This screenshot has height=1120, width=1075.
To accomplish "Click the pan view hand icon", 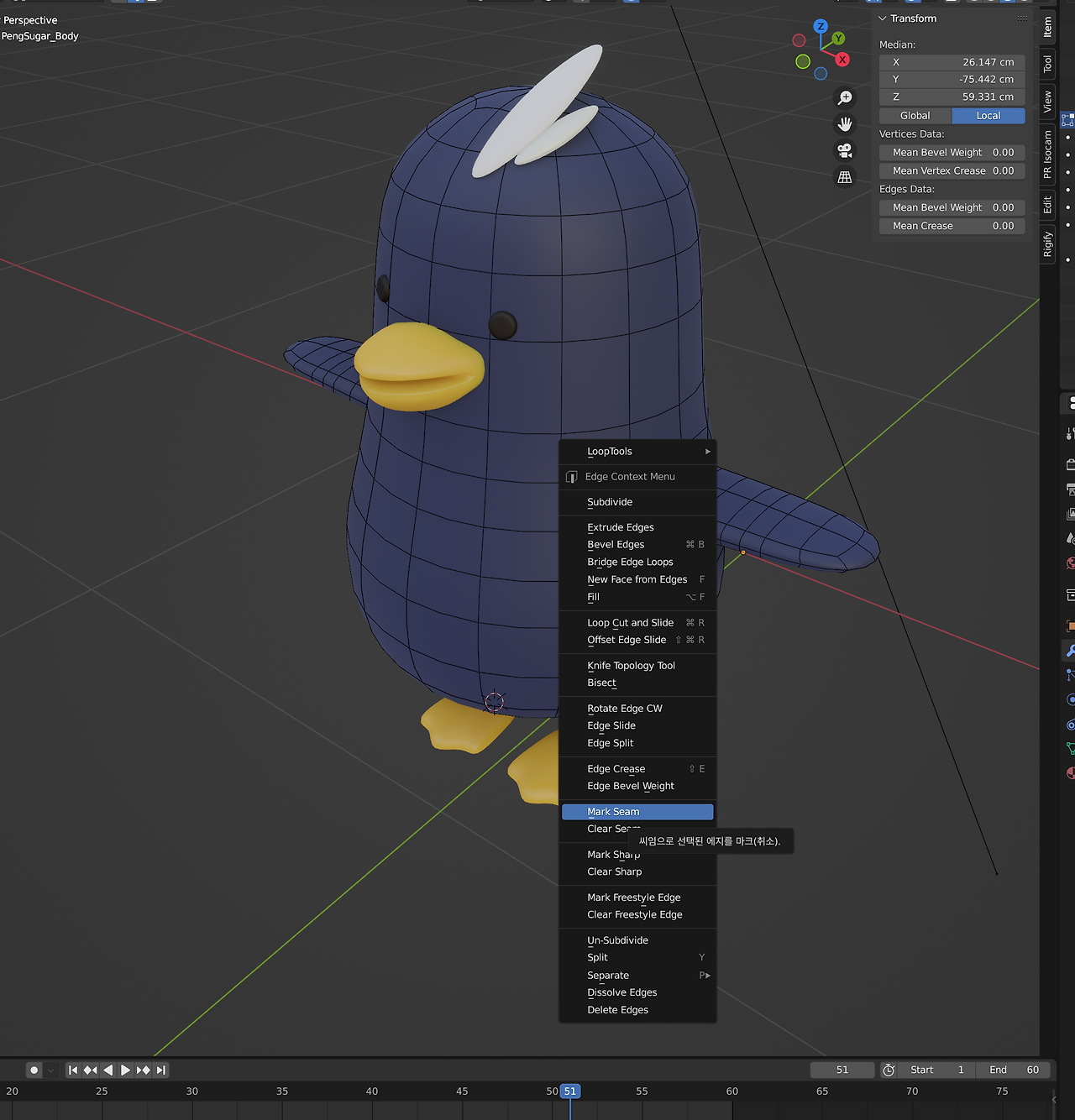I will click(845, 124).
